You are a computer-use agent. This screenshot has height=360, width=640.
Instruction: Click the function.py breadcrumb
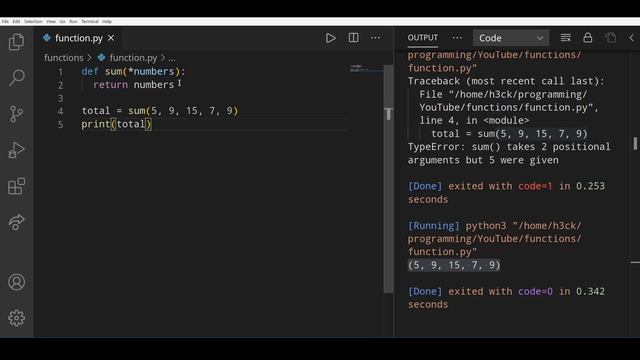point(133,58)
